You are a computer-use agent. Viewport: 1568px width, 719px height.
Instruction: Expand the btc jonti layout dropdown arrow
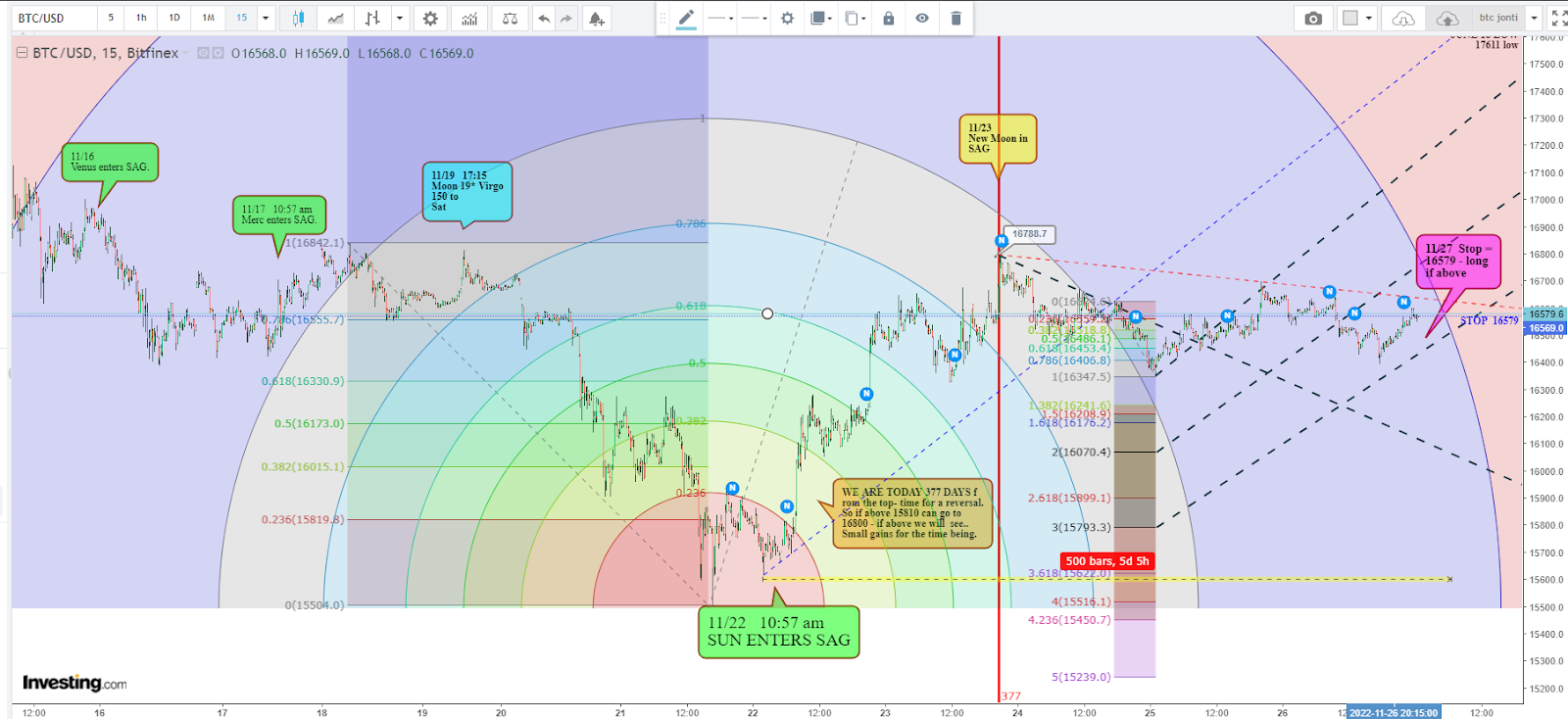pos(1535,18)
